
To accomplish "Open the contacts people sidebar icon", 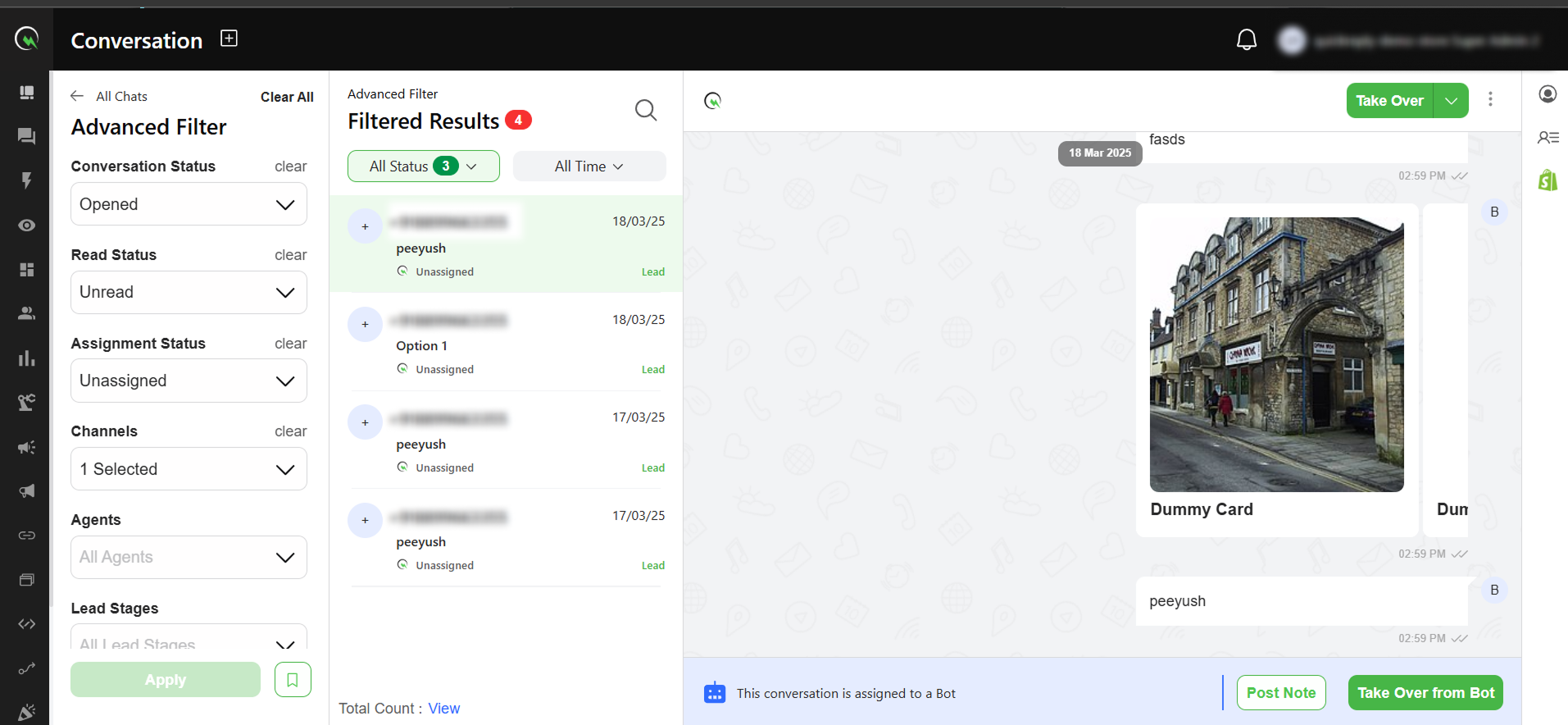I will click(27, 313).
